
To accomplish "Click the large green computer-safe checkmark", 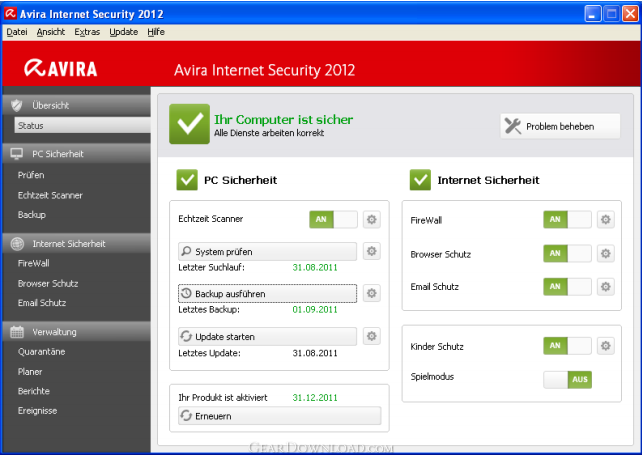I will point(189,124).
